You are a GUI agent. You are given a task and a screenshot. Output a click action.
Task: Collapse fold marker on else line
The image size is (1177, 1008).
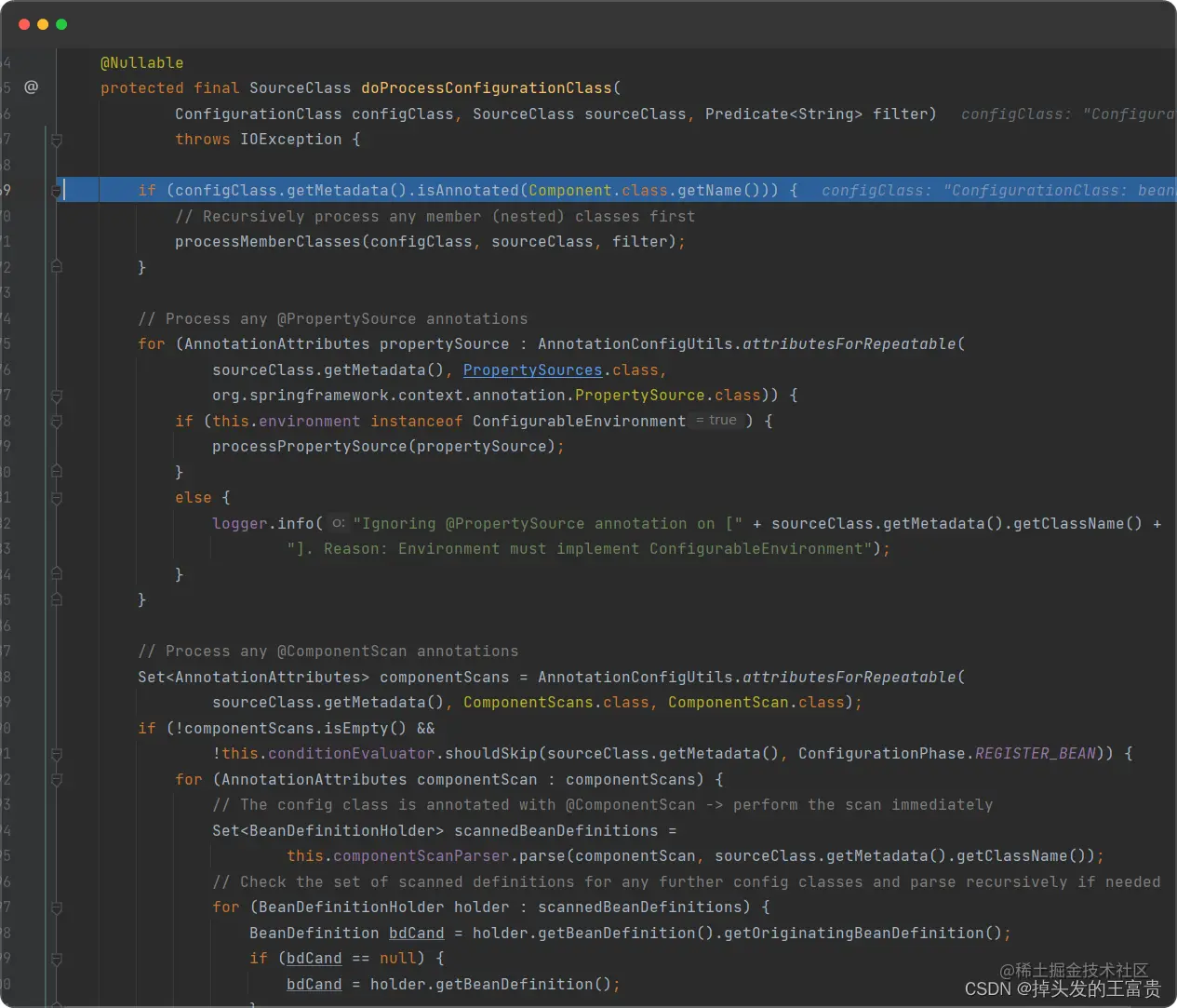pos(57,498)
